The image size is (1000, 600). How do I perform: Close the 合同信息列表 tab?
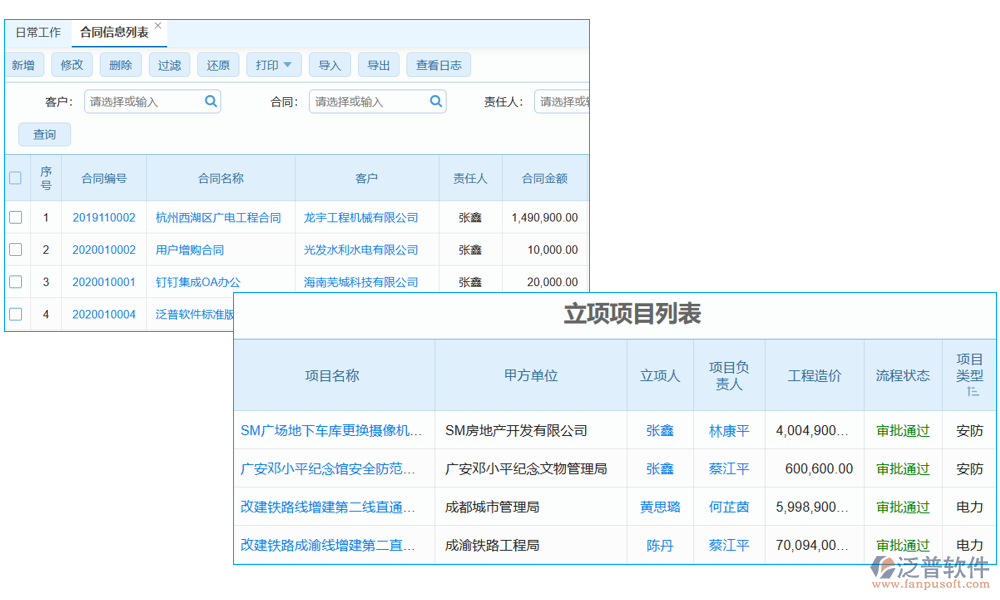point(157,24)
